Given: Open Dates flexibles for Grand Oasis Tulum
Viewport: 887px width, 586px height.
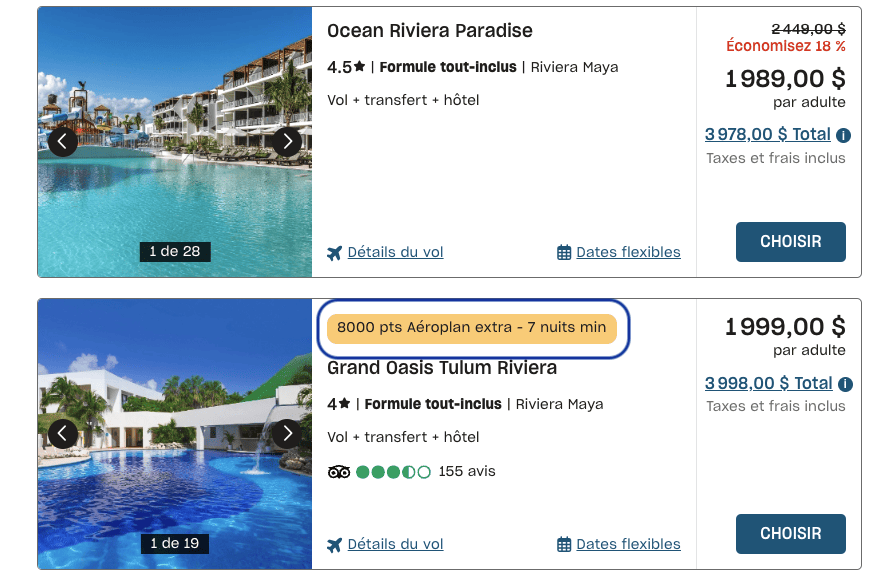Looking at the screenshot, I should coord(628,545).
